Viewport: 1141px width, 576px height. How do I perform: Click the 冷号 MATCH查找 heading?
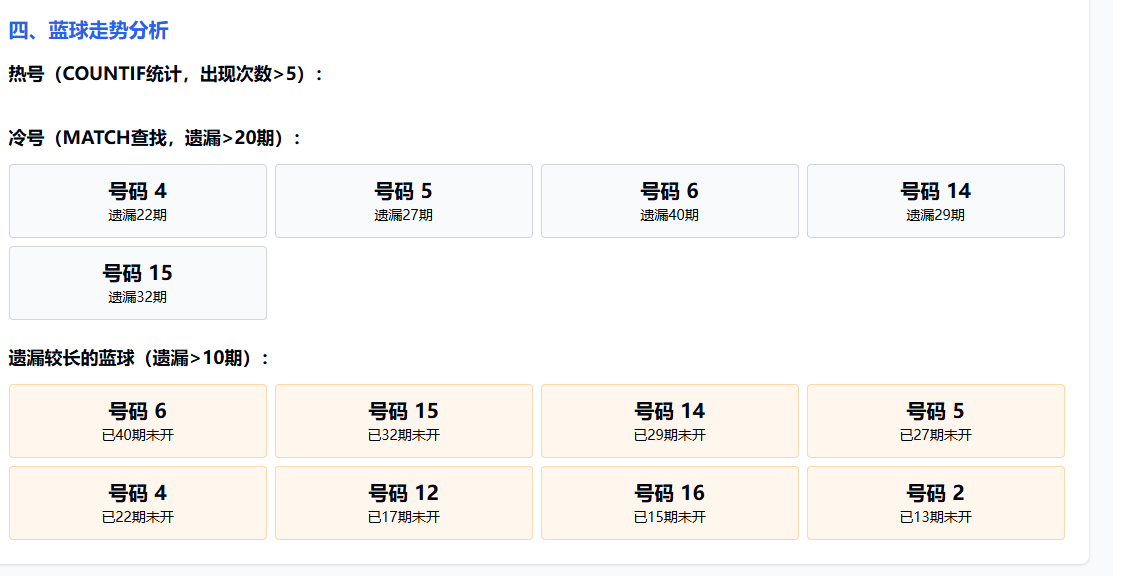(155, 138)
